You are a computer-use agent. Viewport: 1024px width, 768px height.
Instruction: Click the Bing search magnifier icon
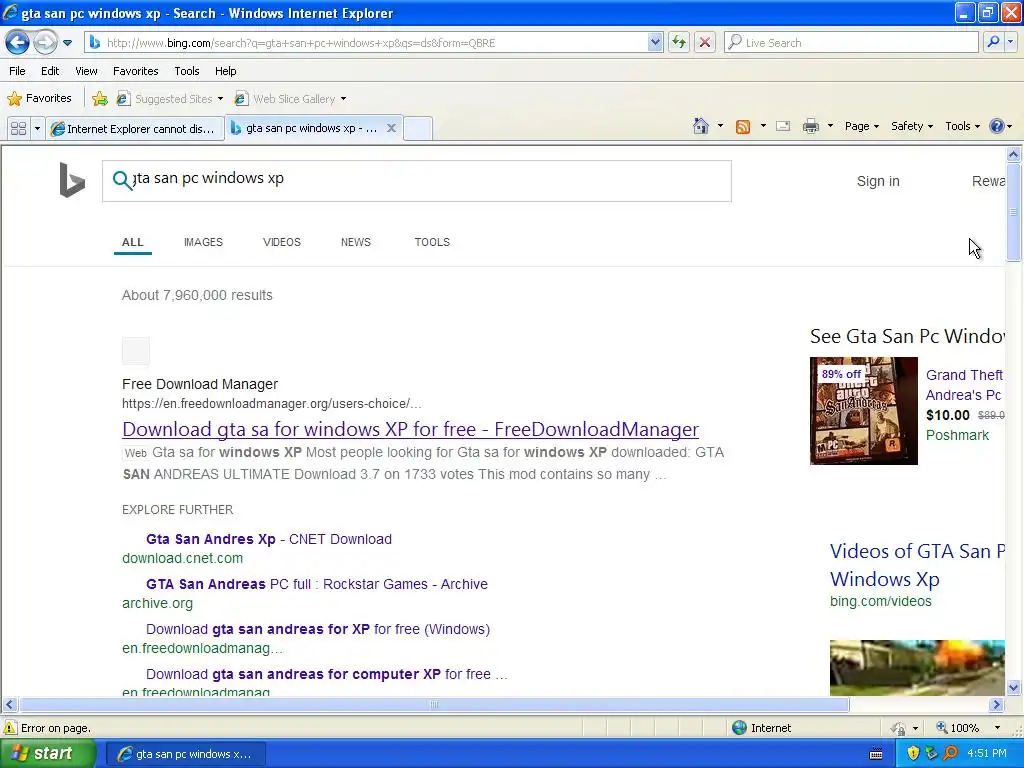122,180
